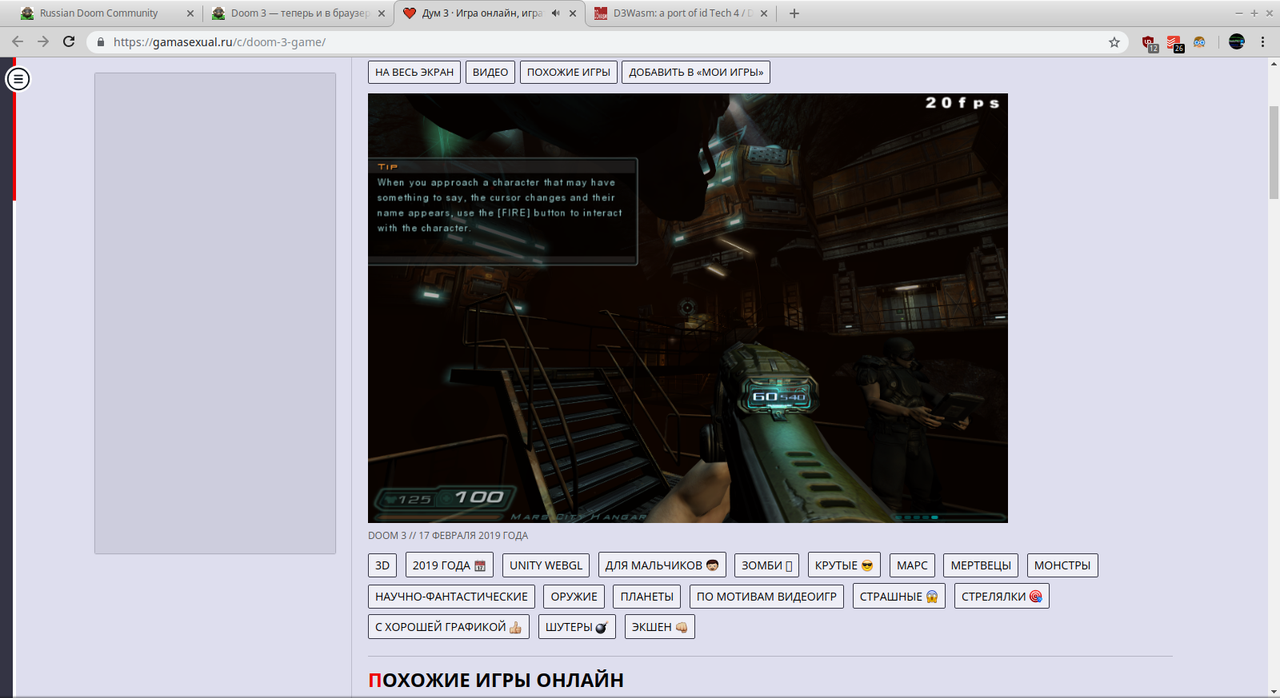Click the browser back arrow
The image size is (1280, 698).
click(x=17, y=42)
